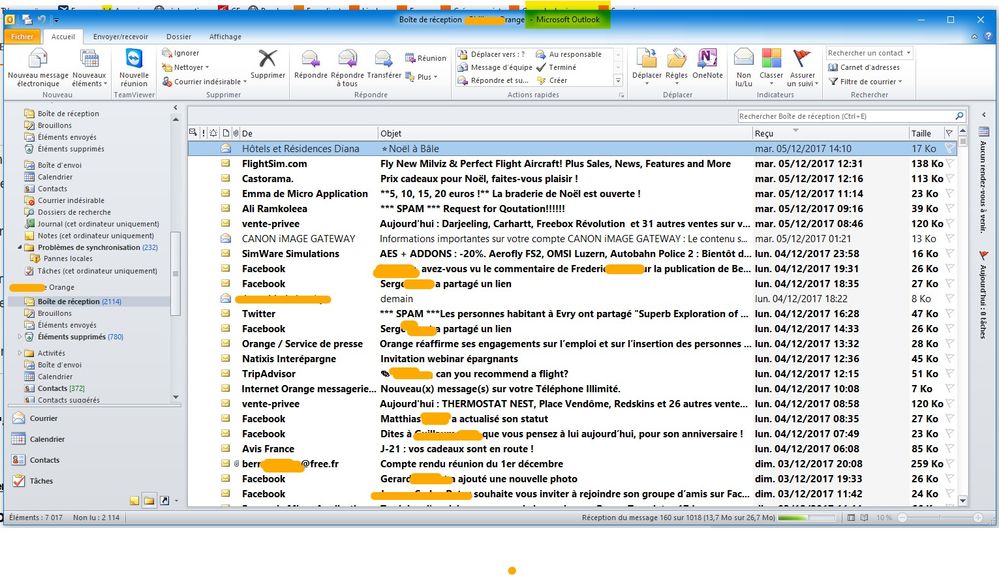
Task: Click the Rechercher Boîte de réception field
Action: pos(843,116)
